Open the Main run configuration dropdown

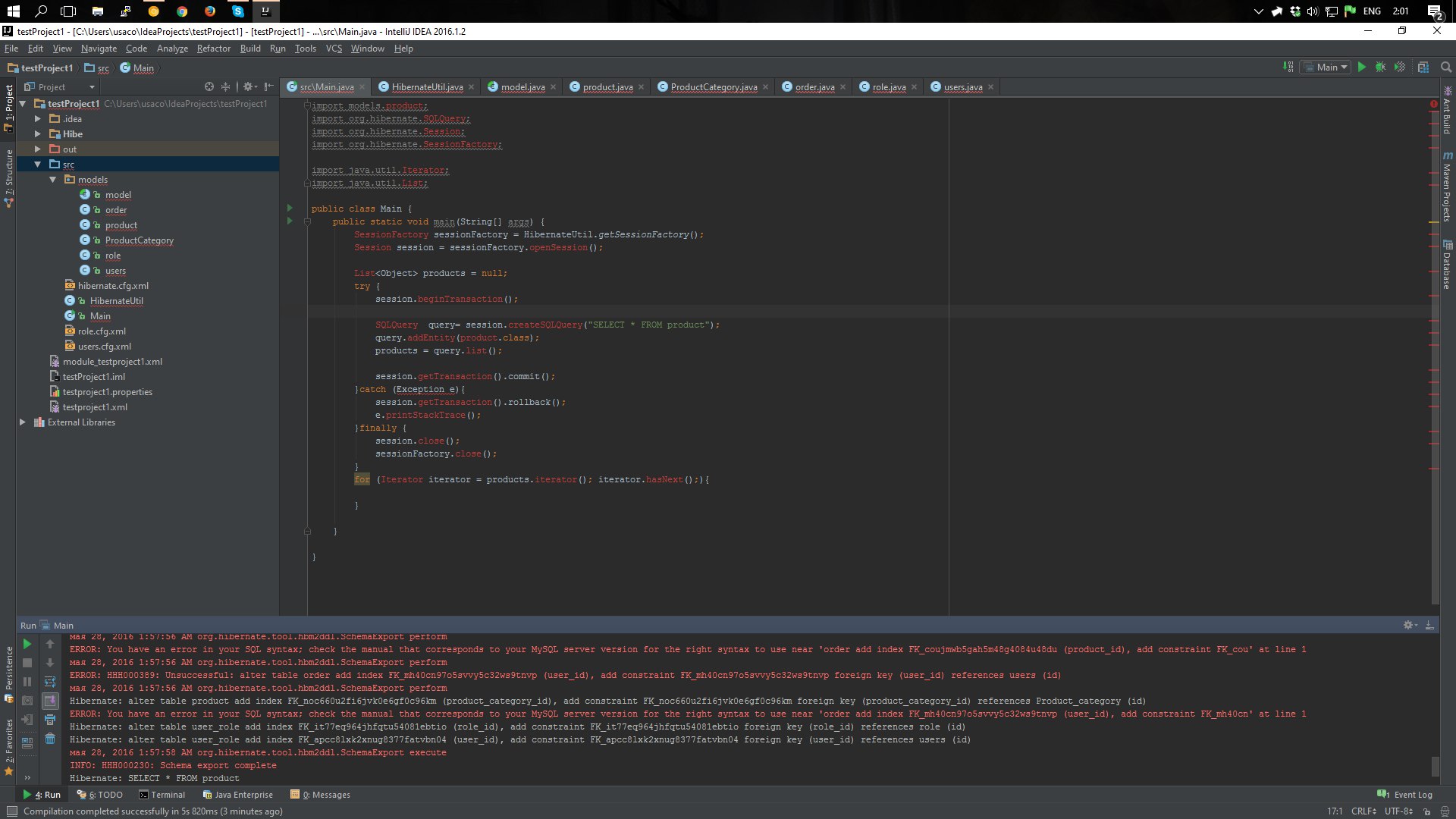1326,67
